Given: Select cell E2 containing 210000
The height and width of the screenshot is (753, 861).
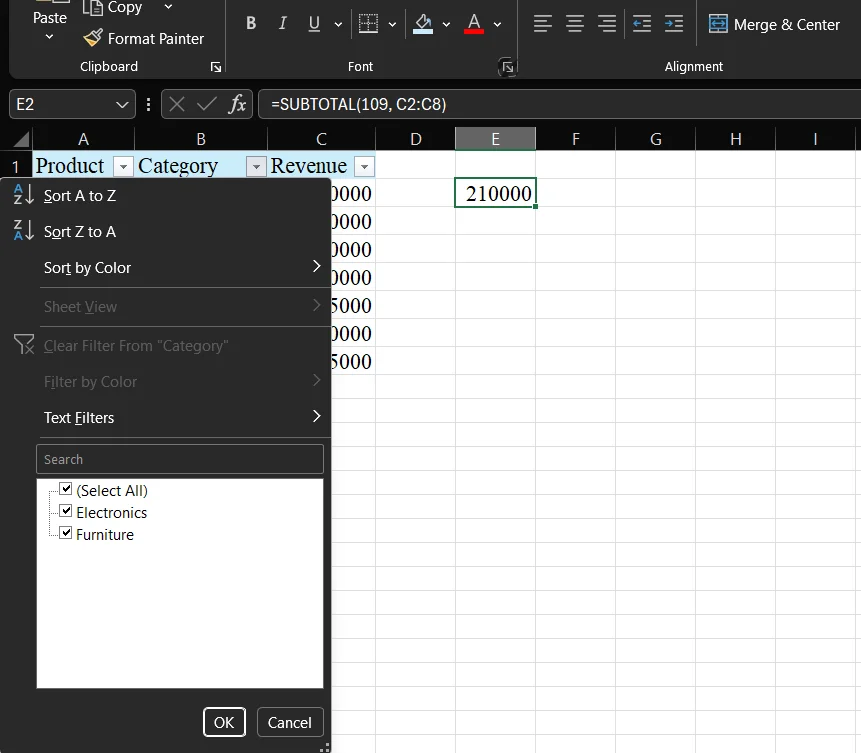Looking at the screenshot, I should click(495, 193).
